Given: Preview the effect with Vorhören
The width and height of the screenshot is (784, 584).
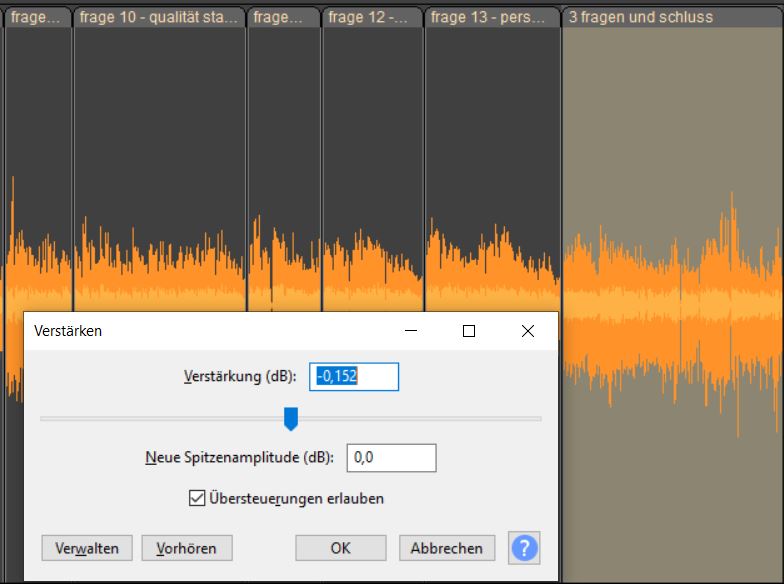Looking at the screenshot, I should click(x=187, y=548).
